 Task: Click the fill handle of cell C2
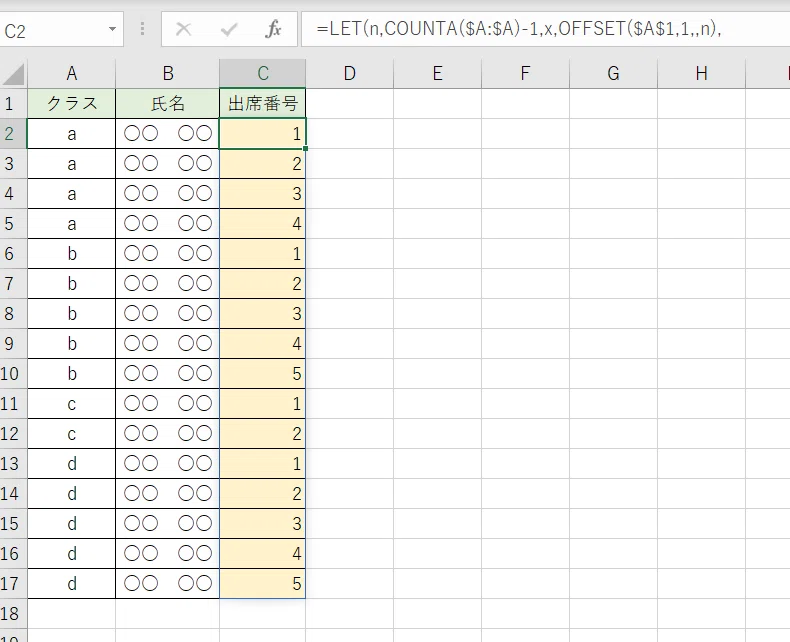click(x=305, y=148)
